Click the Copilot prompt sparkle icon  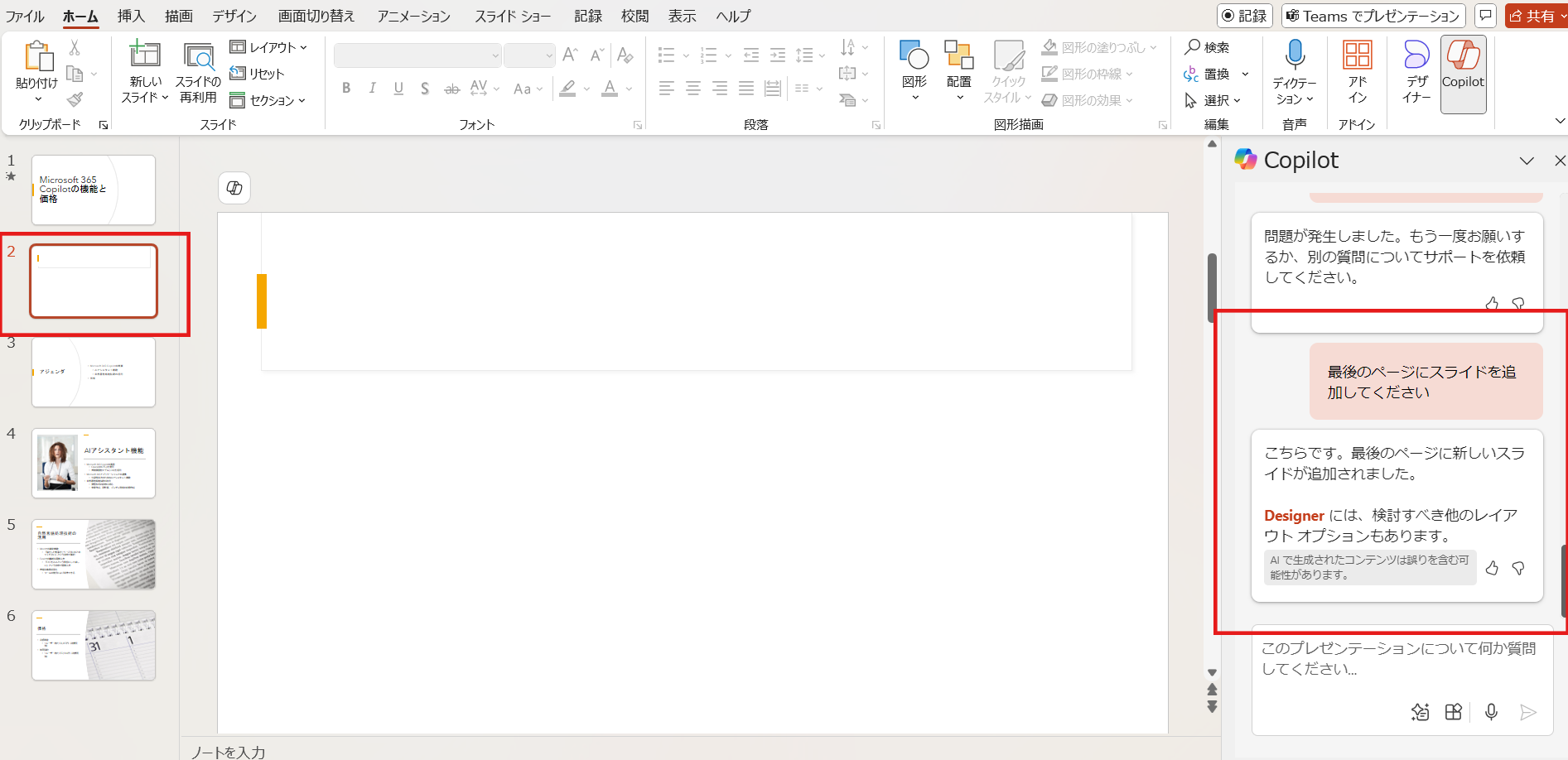click(x=1420, y=712)
